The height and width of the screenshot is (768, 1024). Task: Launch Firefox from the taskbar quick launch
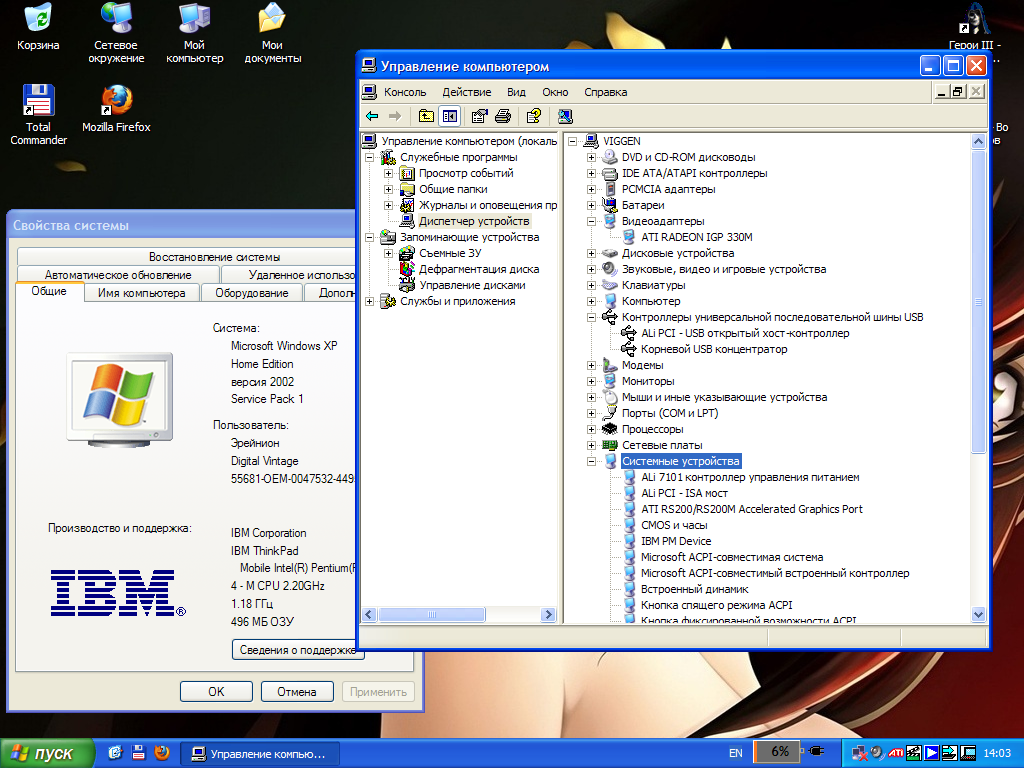coord(161,752)
